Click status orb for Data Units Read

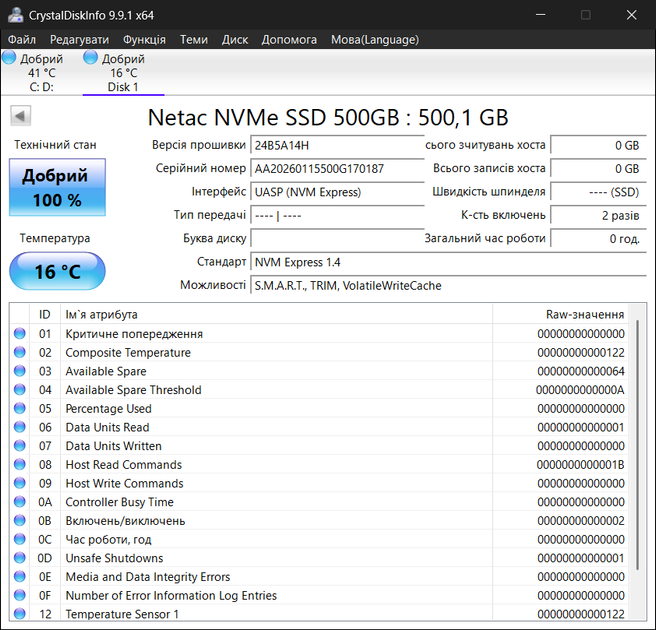point(20,427)
